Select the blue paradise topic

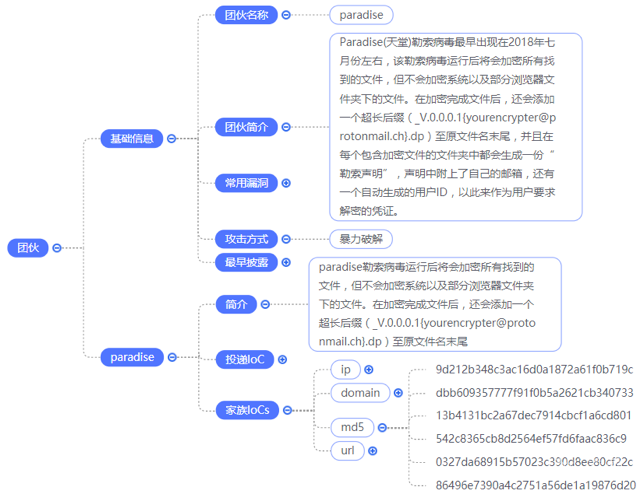132,357
